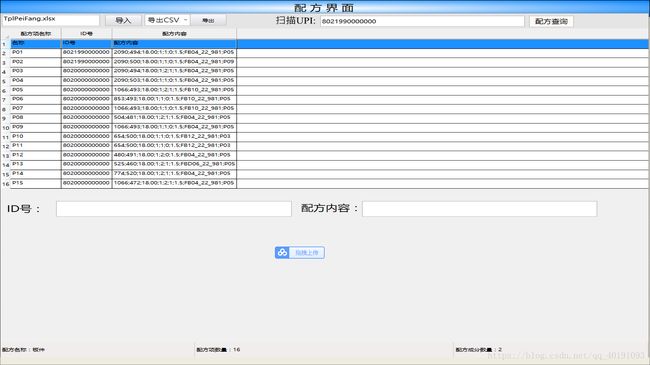
Task: Click the content cell starting 853;493;18.00
Action: click(x=174, y=100)
